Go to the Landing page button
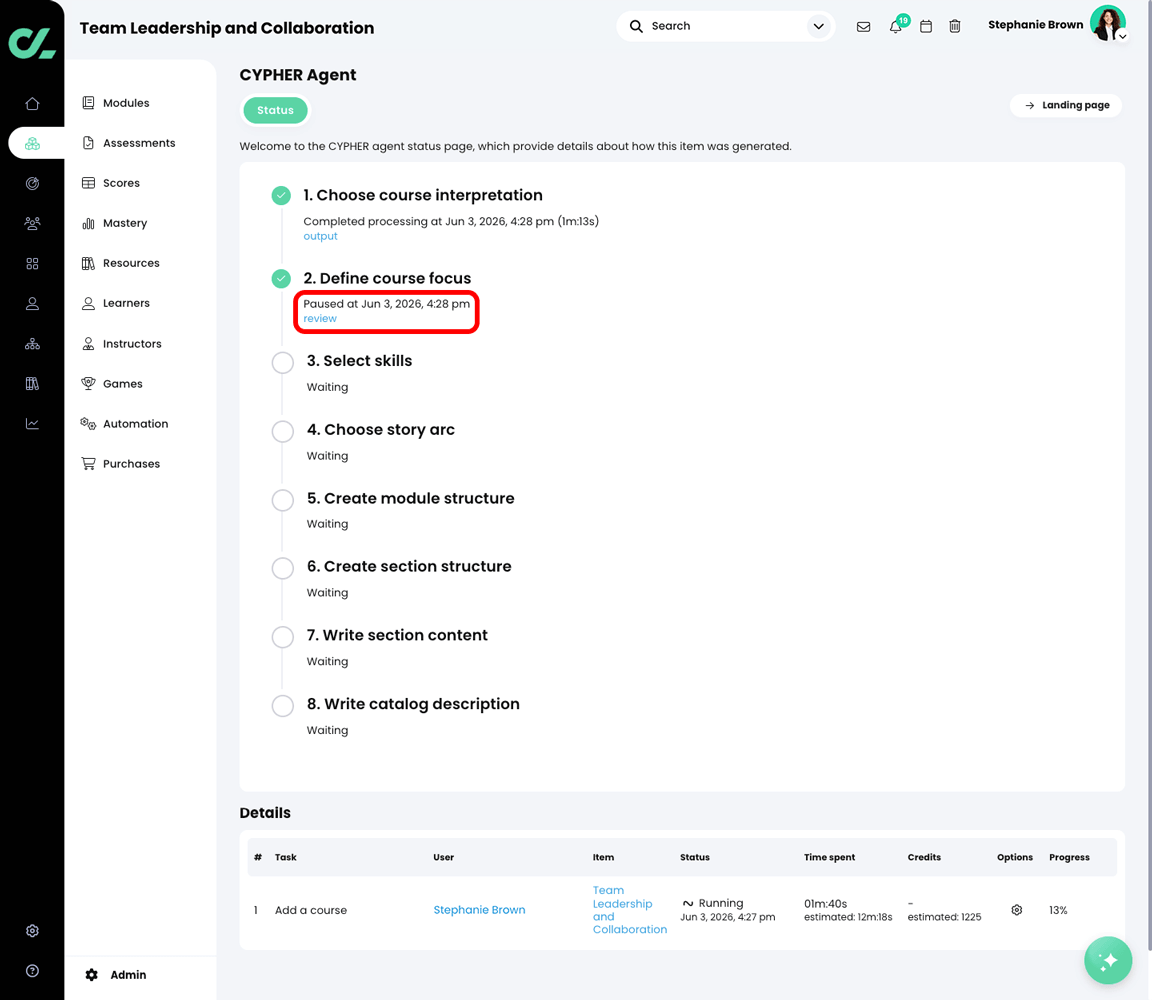This screenshot has width=1152, height=1000. 1066,105
